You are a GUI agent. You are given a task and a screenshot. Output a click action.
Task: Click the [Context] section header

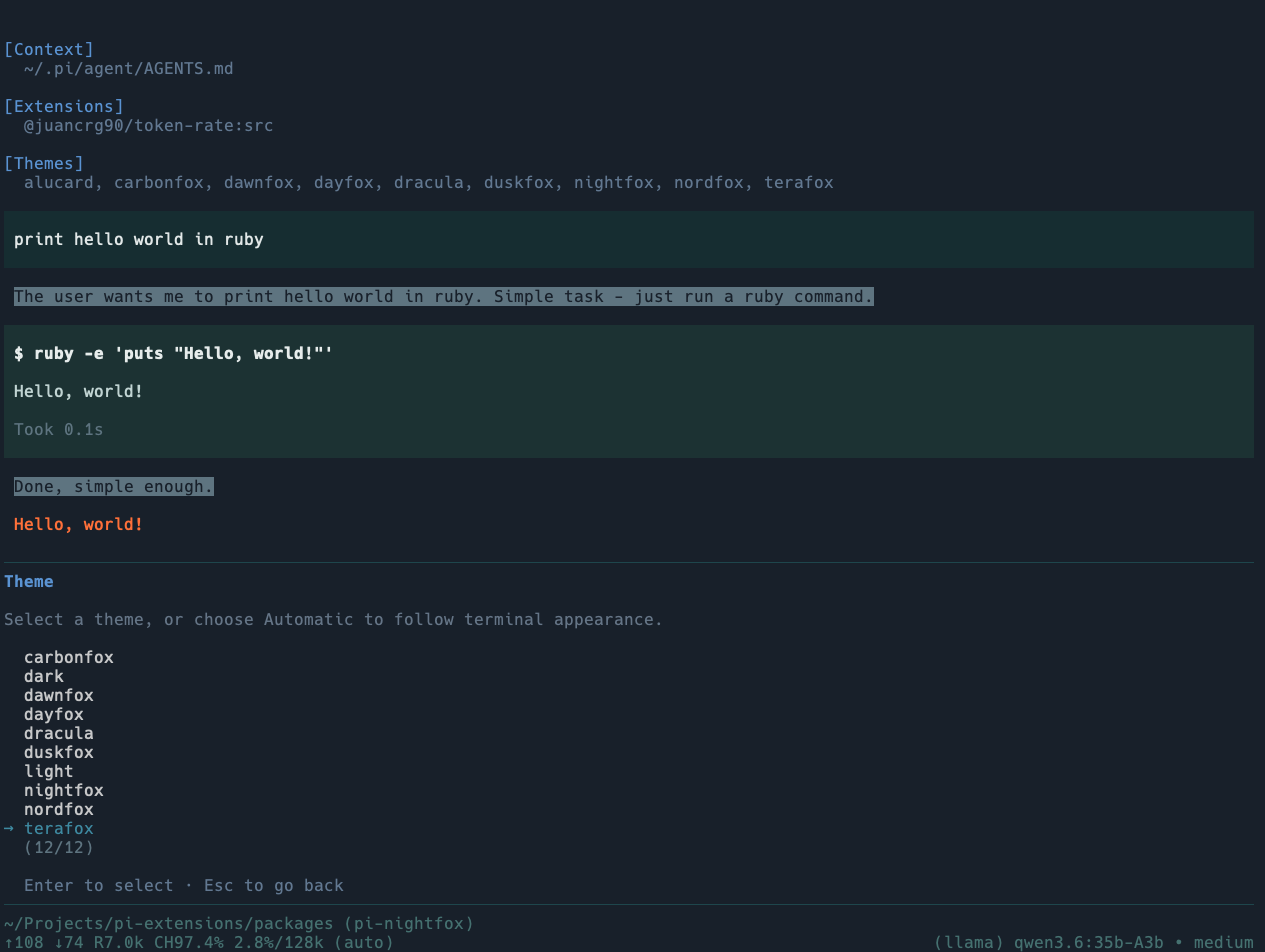(49, 49)
